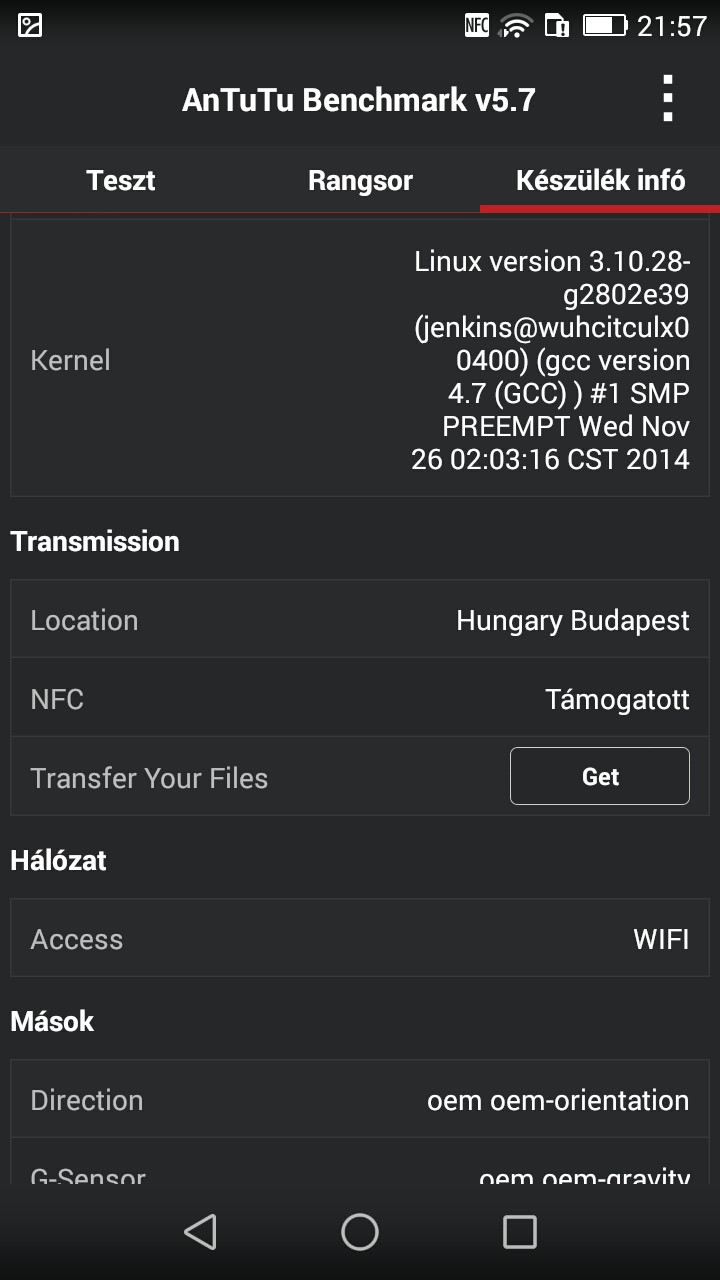Open recent apps with square button
Viewport: 720px width, 1280px height.
tap(519, 1231)
